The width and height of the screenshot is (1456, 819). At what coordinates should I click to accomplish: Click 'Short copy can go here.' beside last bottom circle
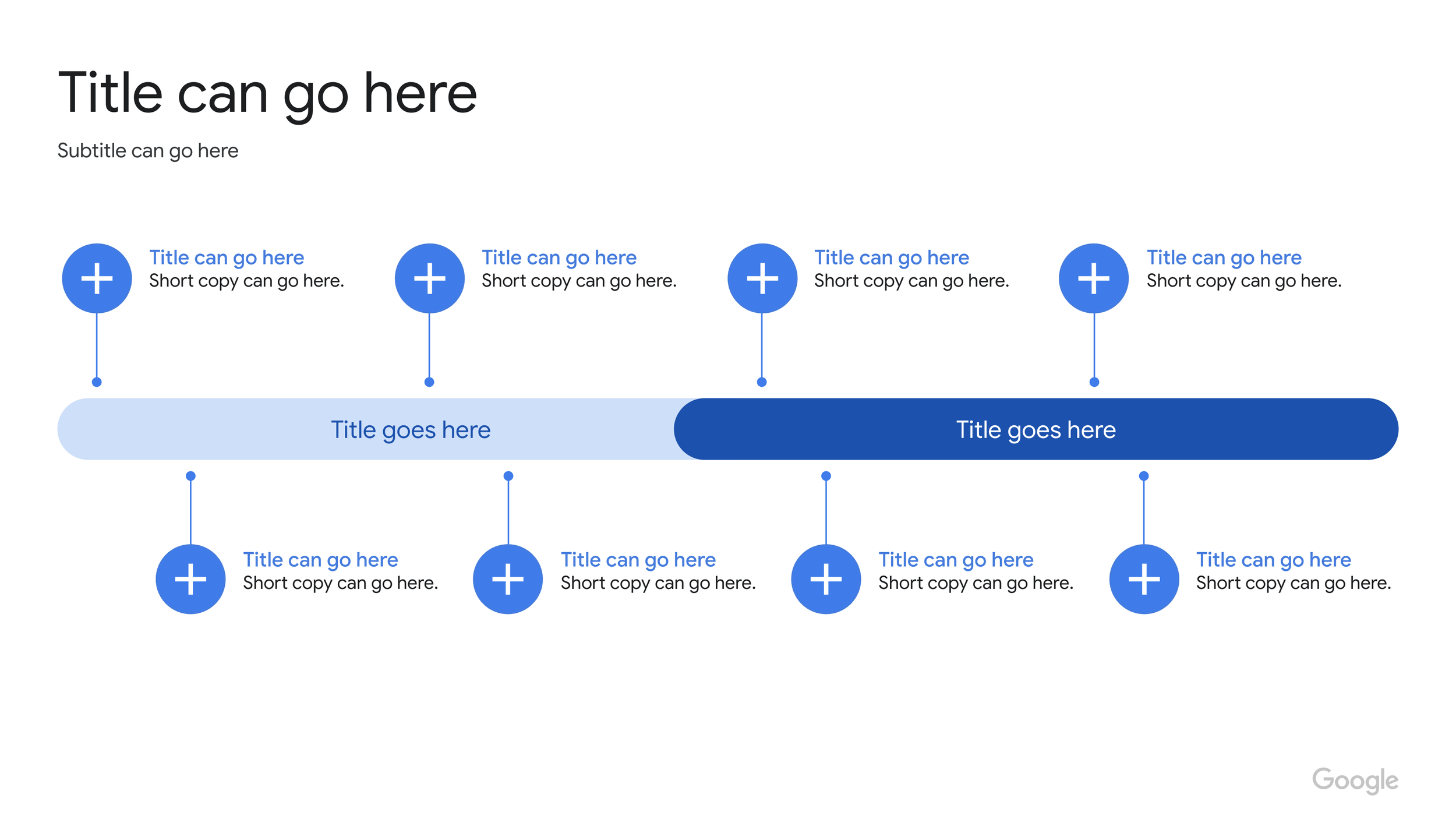coord(1294,583)
